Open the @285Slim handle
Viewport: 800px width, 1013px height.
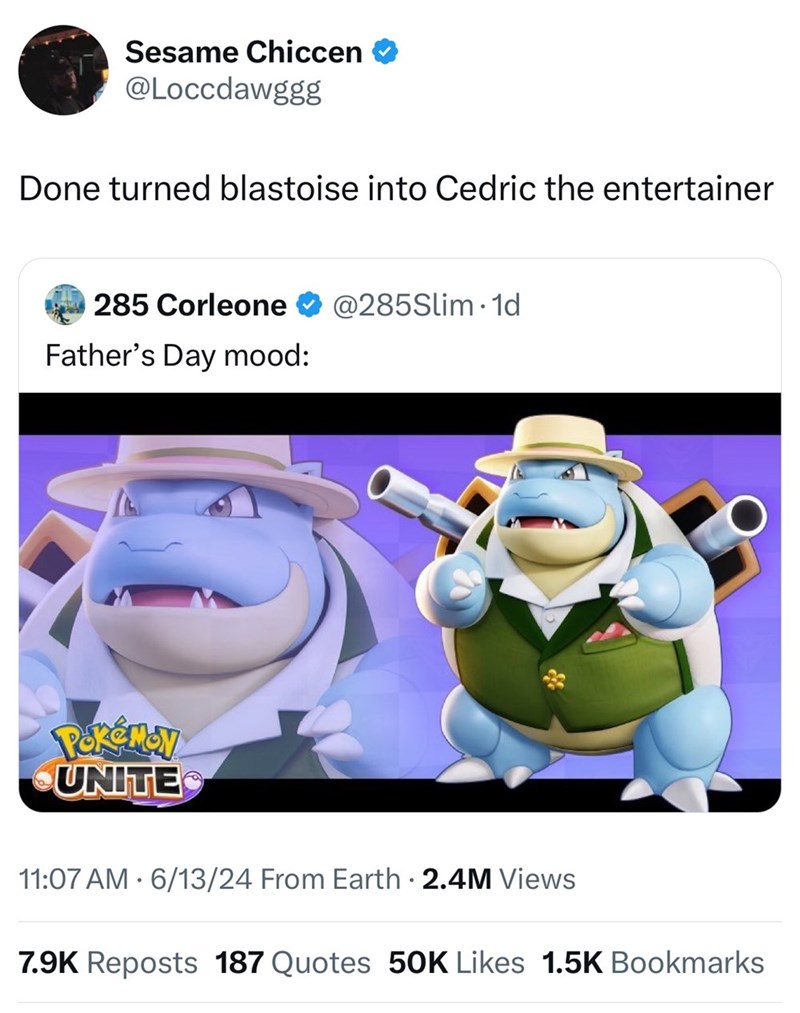(x=396, y=306)
